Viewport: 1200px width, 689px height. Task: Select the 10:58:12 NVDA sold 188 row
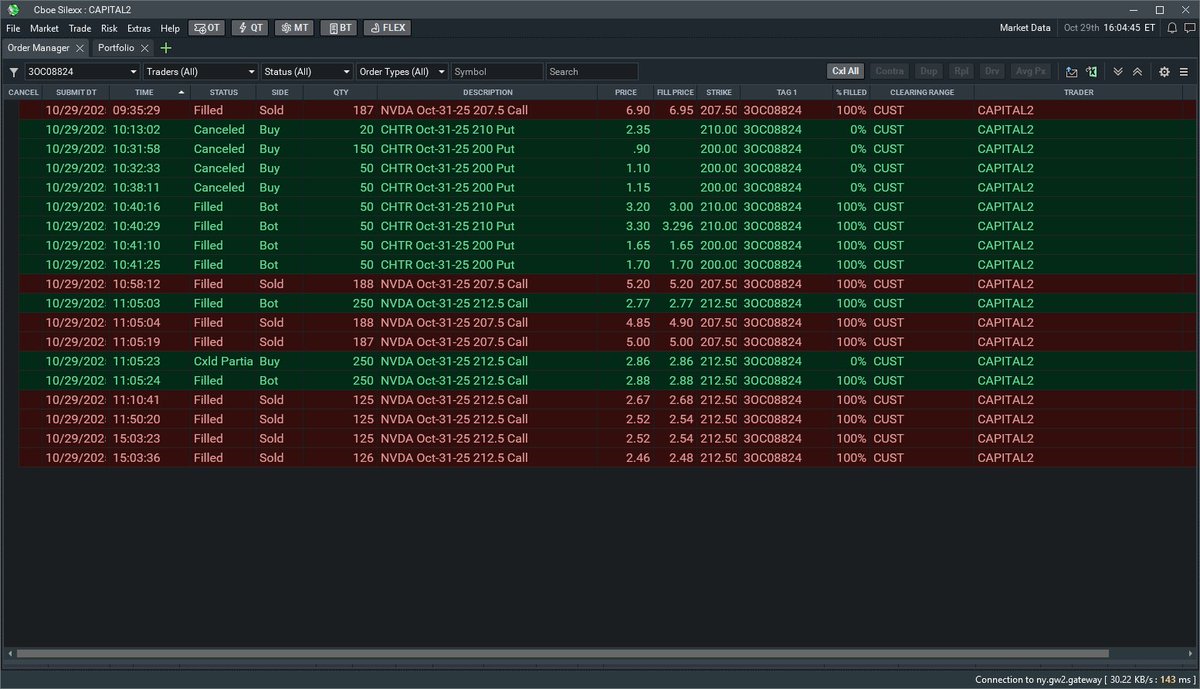pyautogui.click(x=600, y=284)
